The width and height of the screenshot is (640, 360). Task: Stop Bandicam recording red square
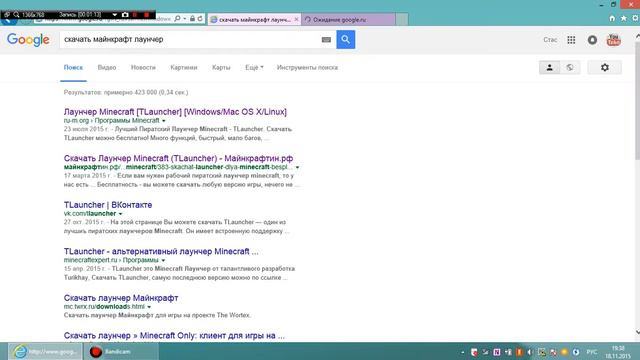click(x=147, y=15)
